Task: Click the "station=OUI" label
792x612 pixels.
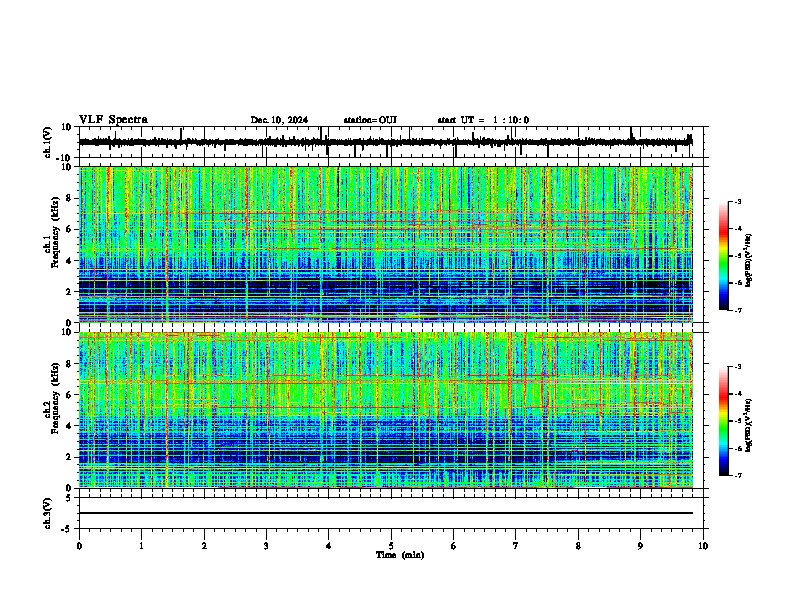Action: click(370, 120)
